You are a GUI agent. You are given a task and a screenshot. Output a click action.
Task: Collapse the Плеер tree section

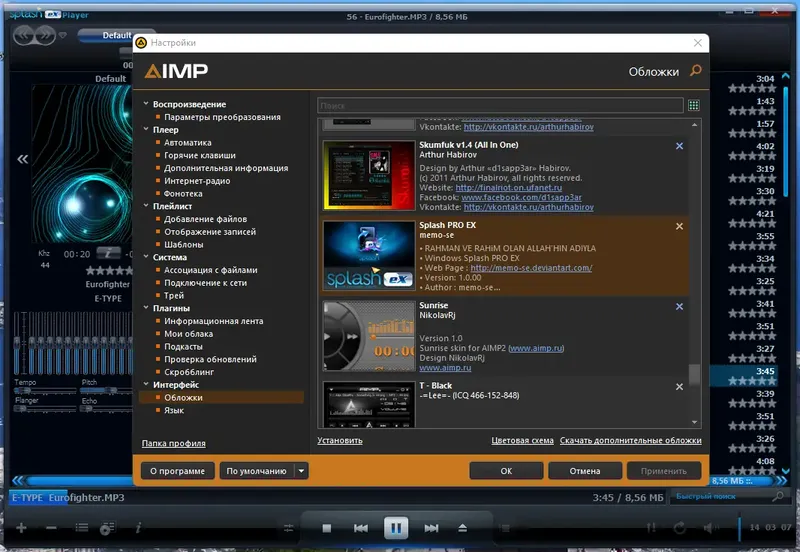pyautogui.click(x=146, y=129)
